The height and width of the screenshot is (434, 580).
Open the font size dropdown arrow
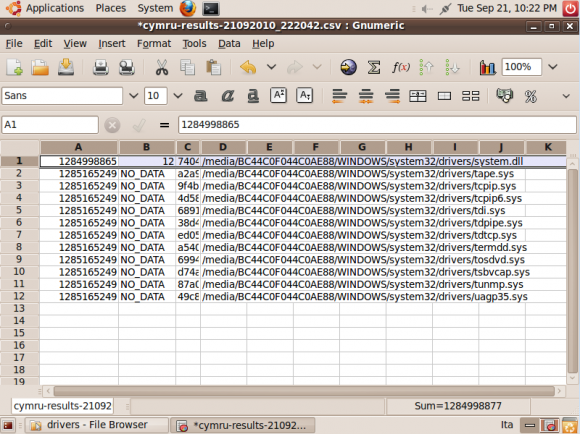click(x=178, y=96)
